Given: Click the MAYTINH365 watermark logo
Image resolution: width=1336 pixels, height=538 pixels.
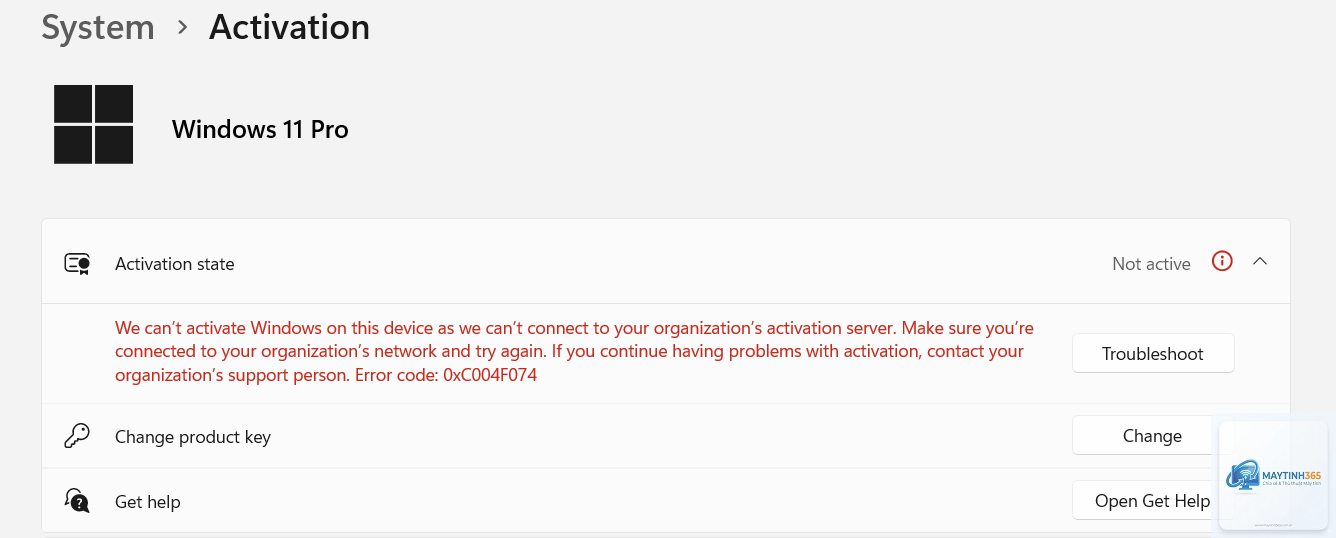Looking at the screenshot, I should click(x=1274, y=475).
